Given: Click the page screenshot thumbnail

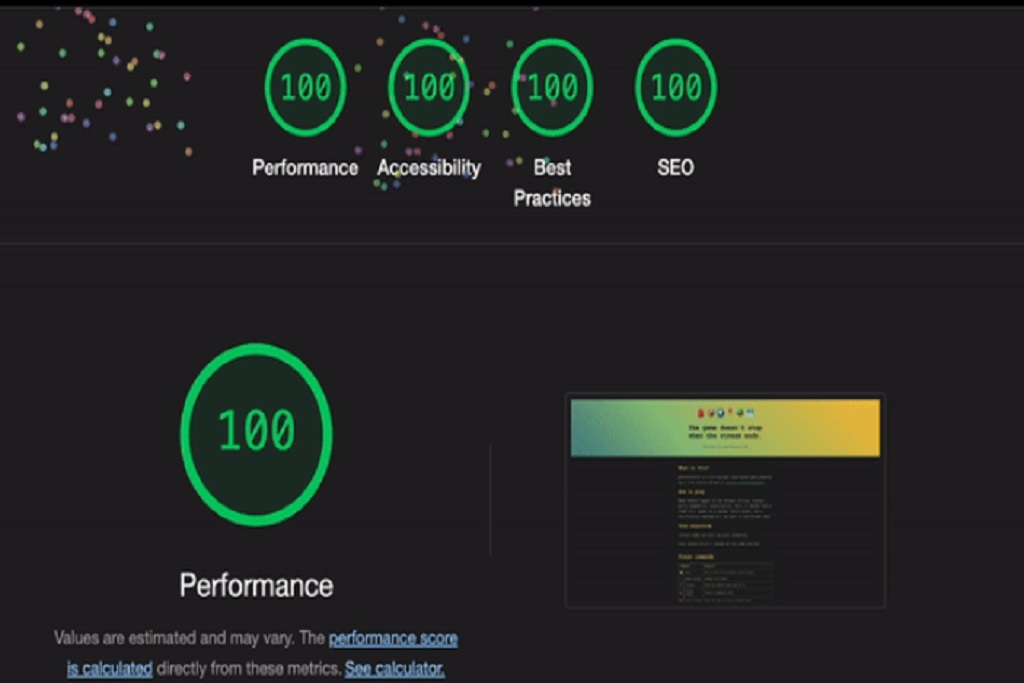Looking at the screenshot, I should pyautogui.click(x=725, y=501).
